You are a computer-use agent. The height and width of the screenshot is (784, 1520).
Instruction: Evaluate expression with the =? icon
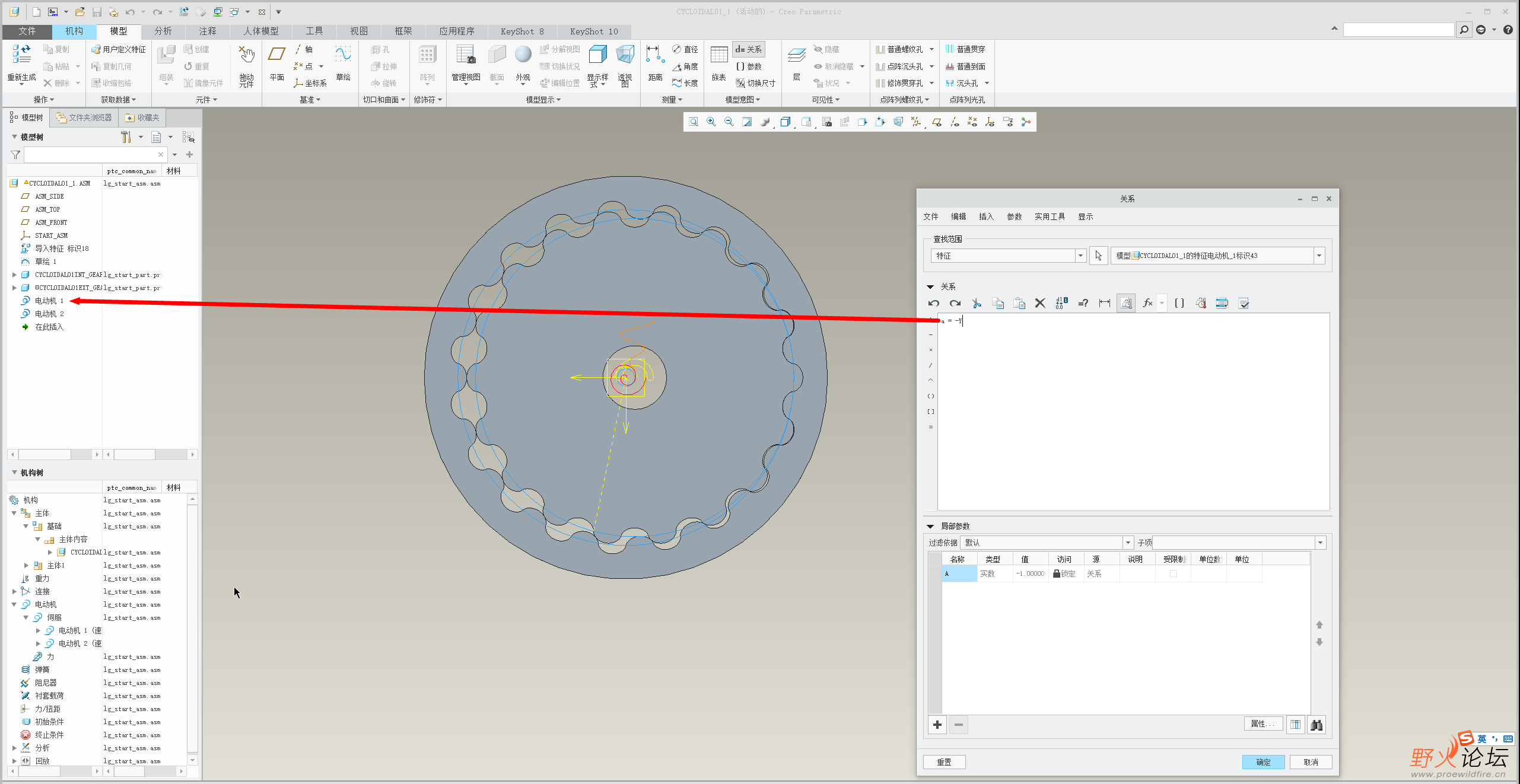tap(1083, 303)
